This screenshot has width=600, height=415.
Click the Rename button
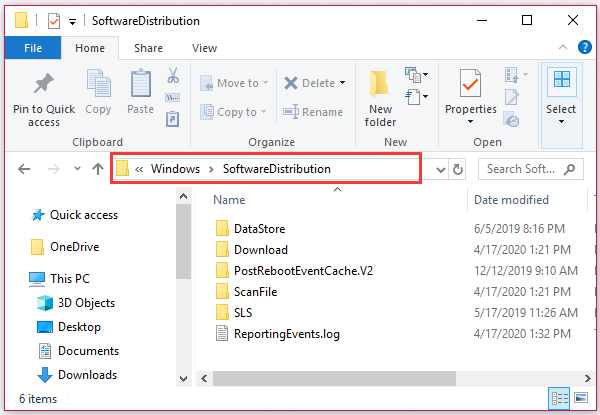pos(313,112)
